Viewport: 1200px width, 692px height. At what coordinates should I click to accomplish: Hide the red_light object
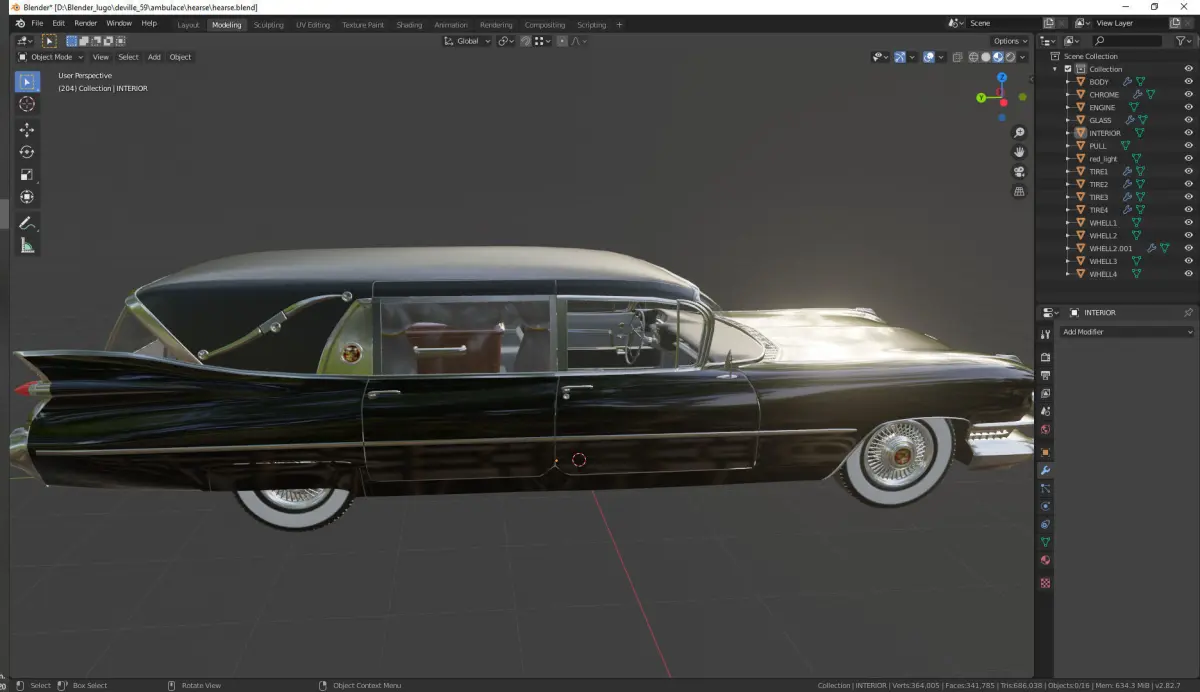(x=1188, y=158)
